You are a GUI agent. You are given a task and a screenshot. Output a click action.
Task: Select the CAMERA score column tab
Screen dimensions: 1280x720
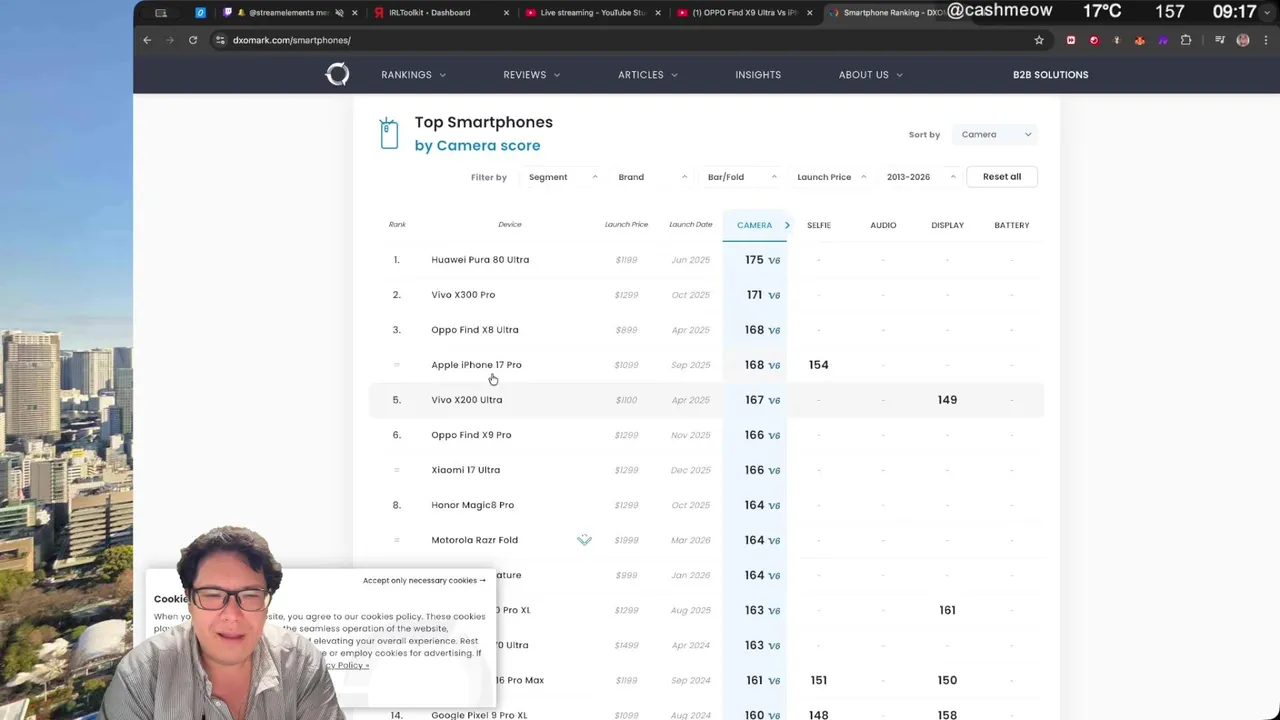point(754,225)
